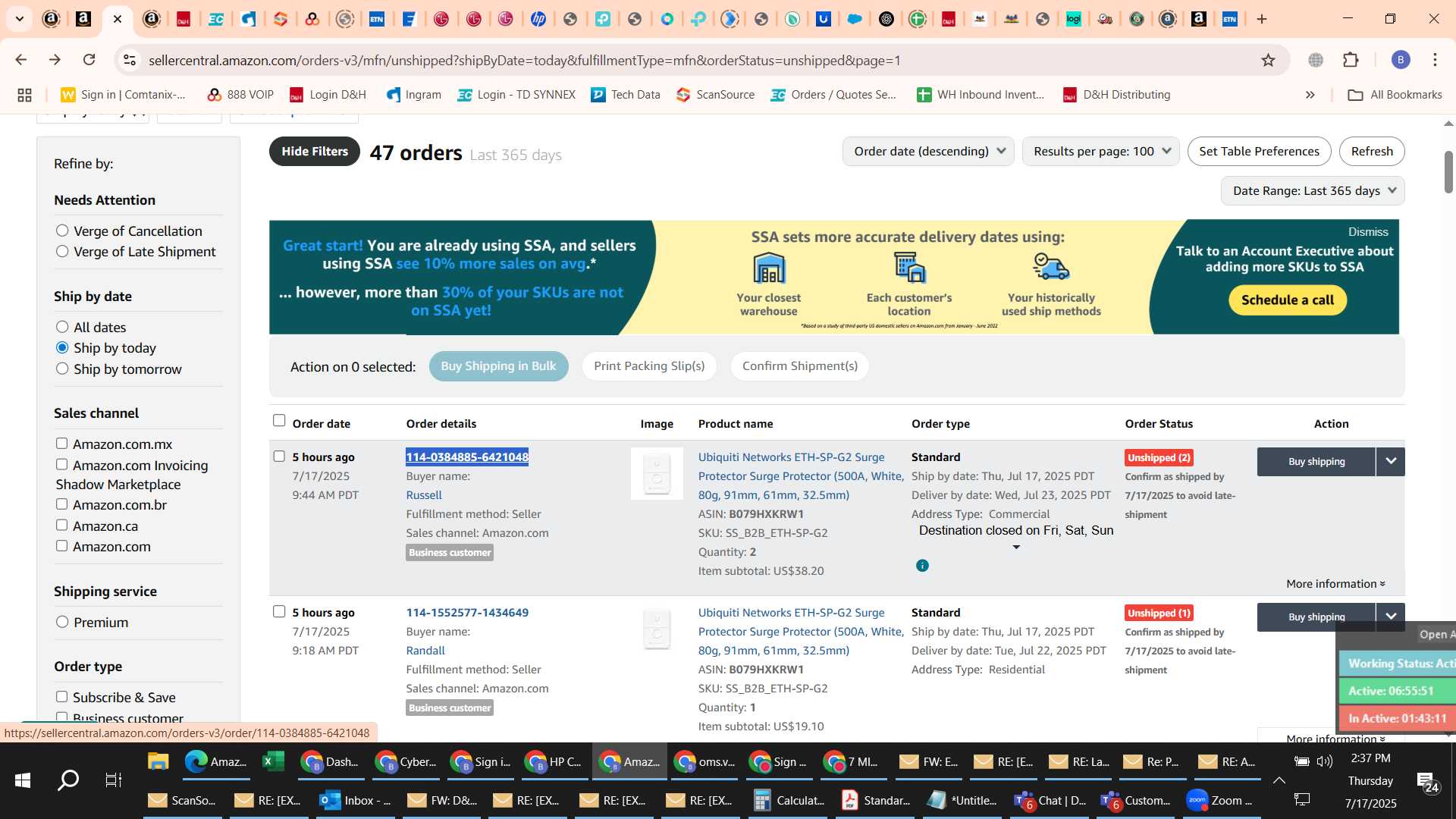1456x819 pixels.
Task: Open Task View on taskbar
Action: (113, 780)
